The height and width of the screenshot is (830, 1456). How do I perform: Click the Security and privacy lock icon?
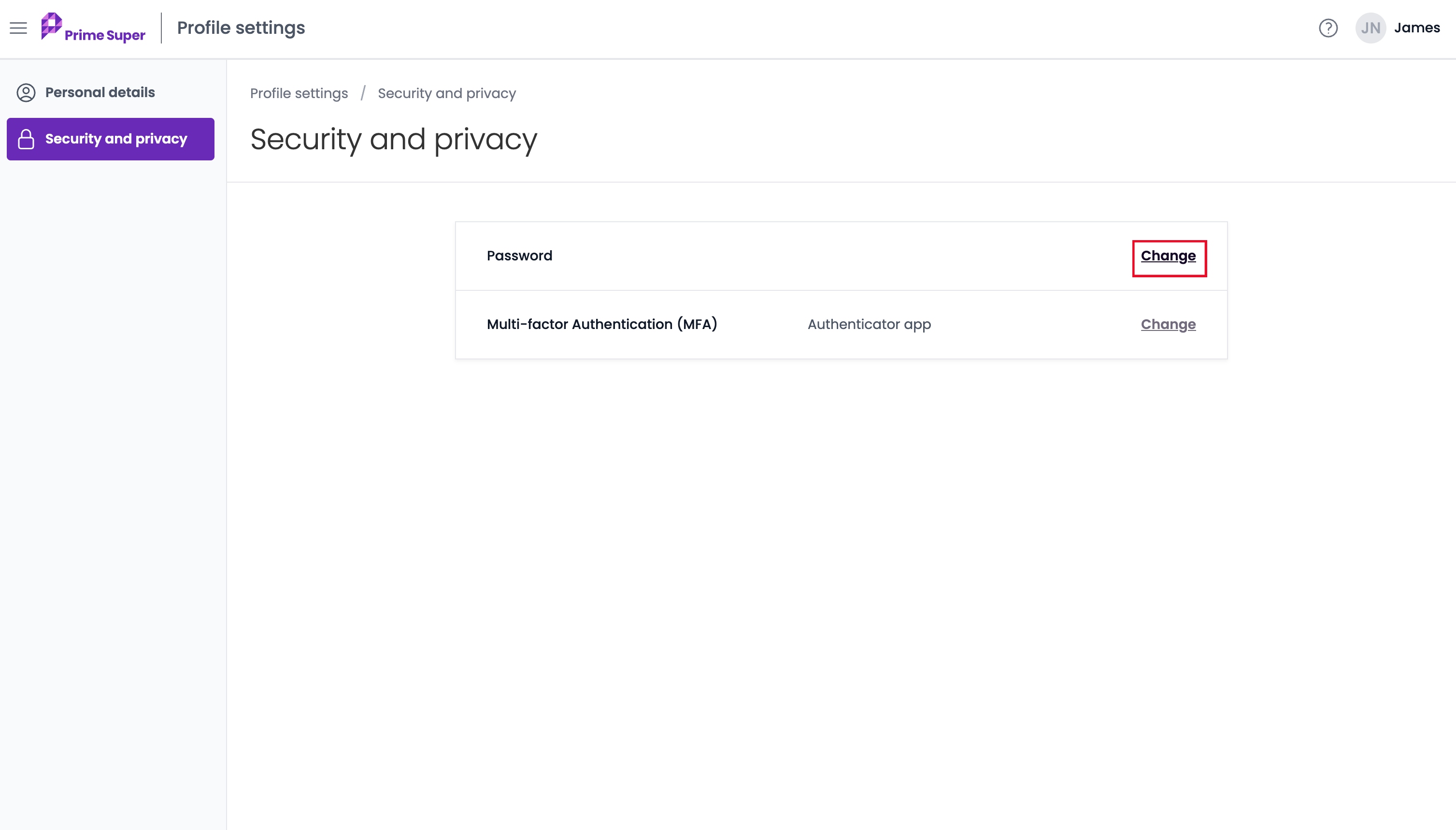click(x=26, y=139)
